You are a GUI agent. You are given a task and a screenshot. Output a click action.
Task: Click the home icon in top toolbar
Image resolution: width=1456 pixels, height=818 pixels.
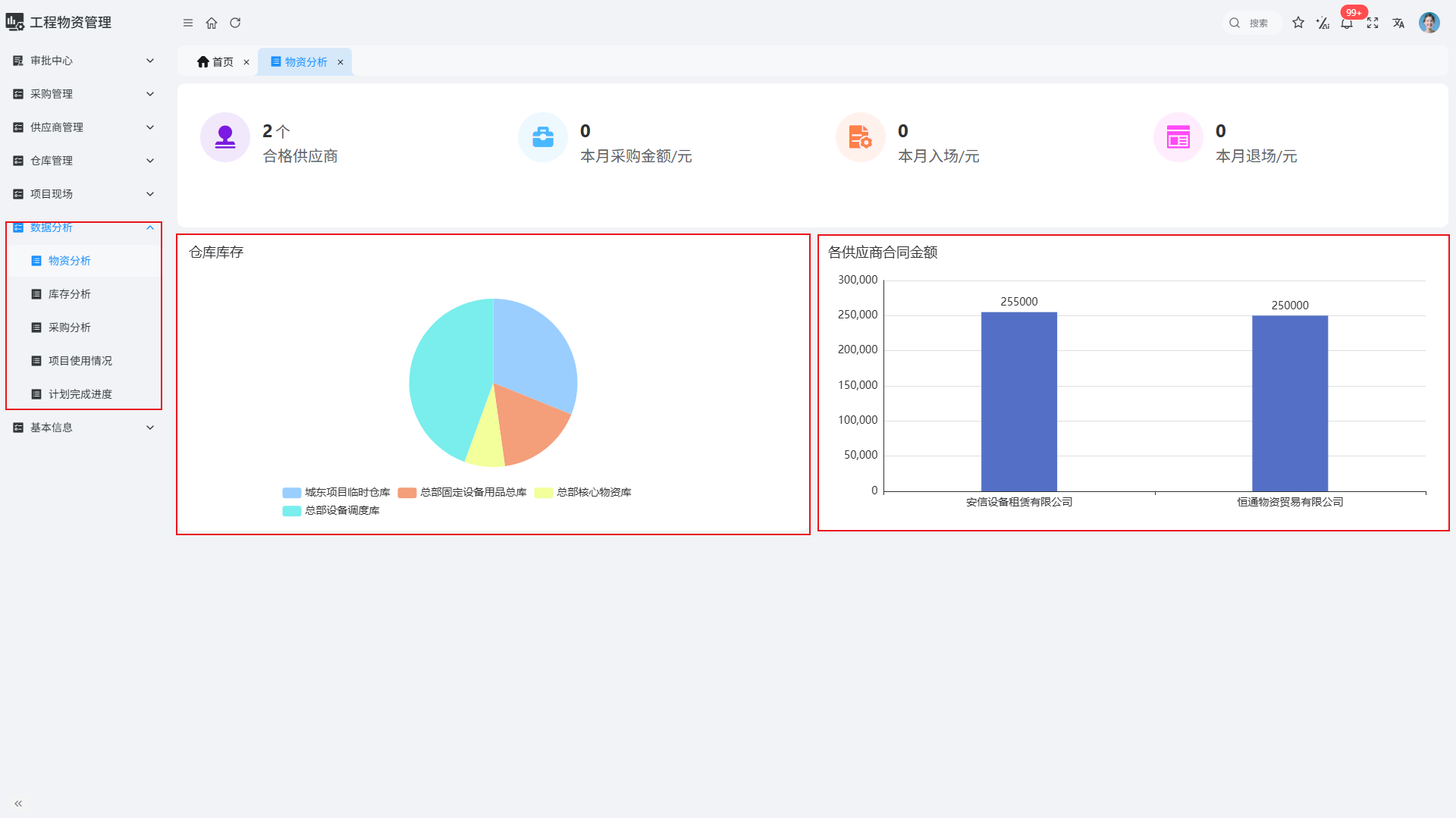click(x=212, y=23)
